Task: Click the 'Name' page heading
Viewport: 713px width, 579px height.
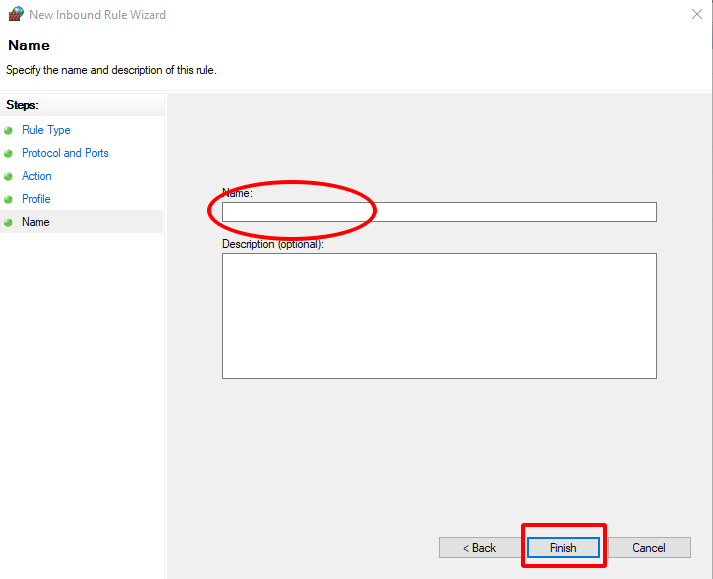Action: pyautogui.click(x=29, y=45)
